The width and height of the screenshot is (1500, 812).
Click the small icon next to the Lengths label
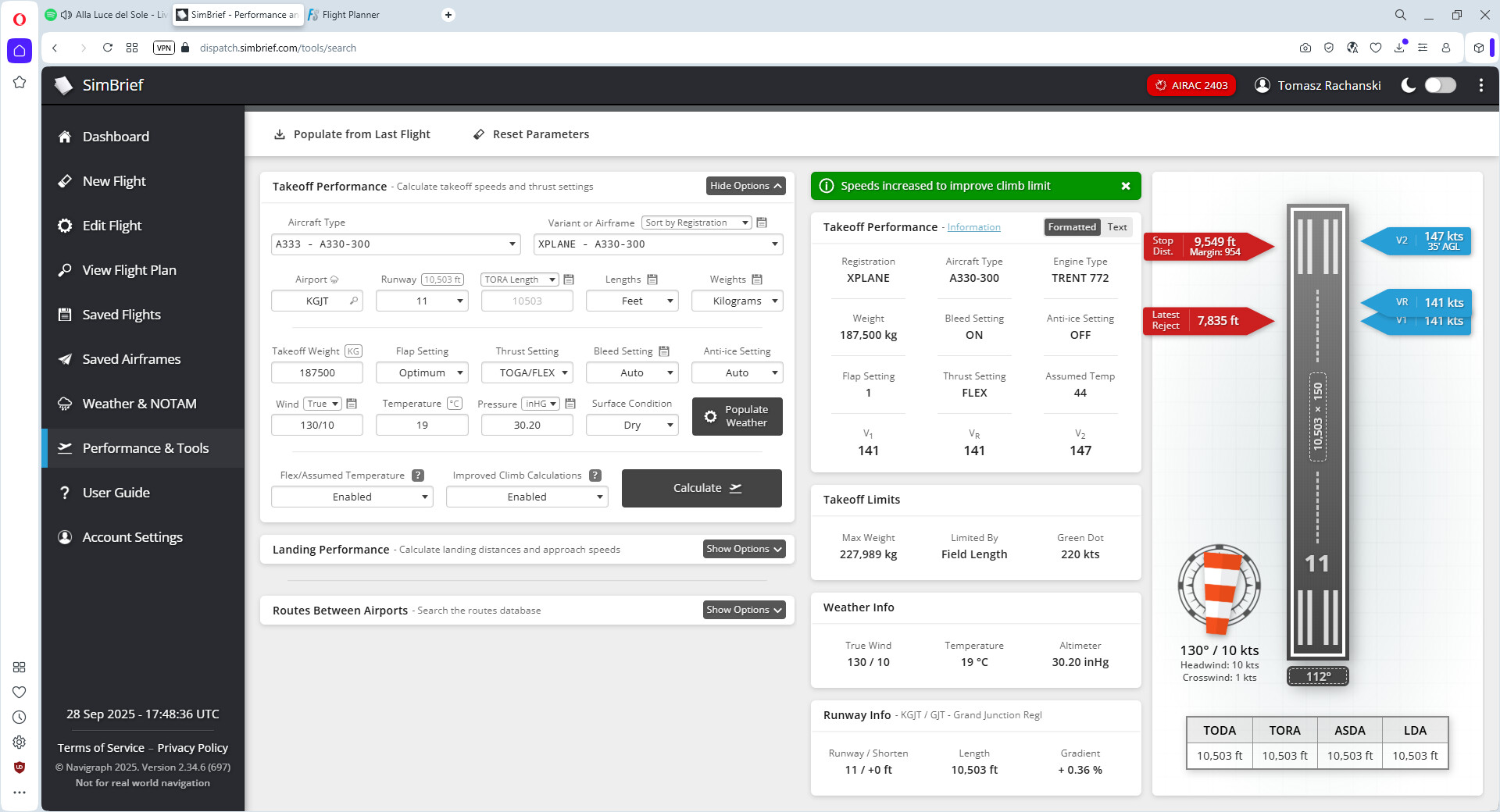[x=652, y=280]
